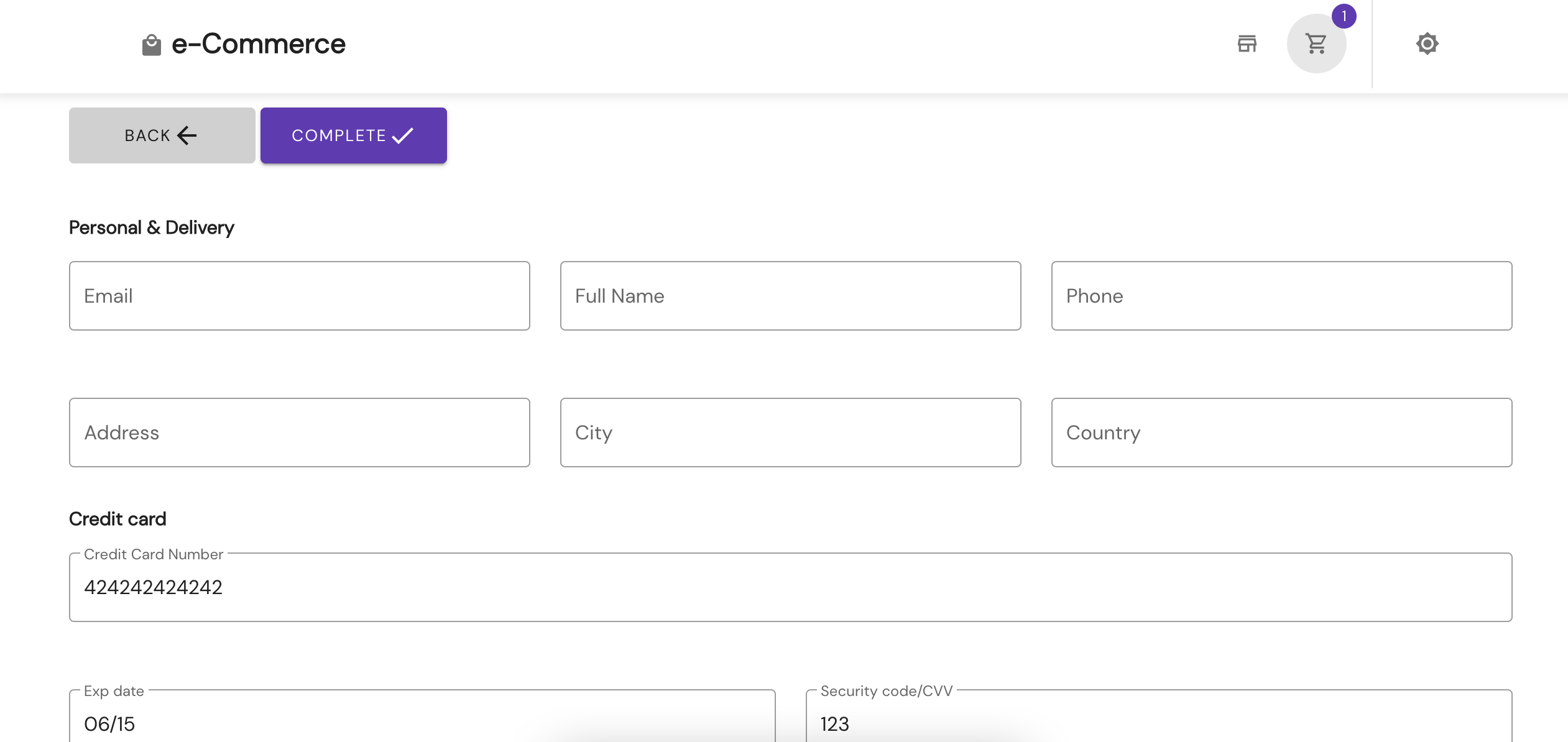Click the arrow on the BACK button
The image size is (1568, 742).
click(x=185, y=135)
